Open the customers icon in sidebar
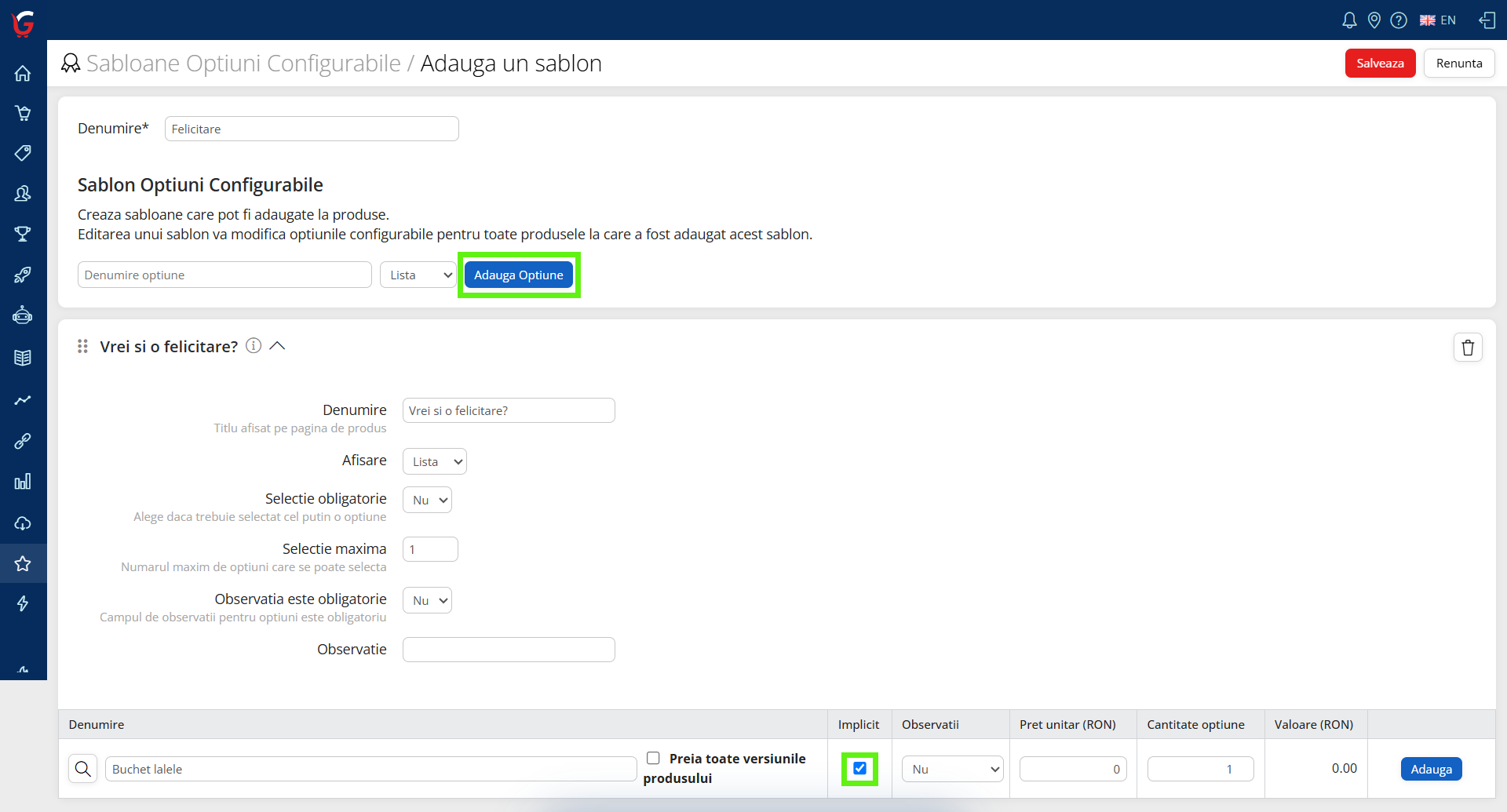The height and width of the screenshot is (812, 1507). pyautogui.click(x=23, y=193)
